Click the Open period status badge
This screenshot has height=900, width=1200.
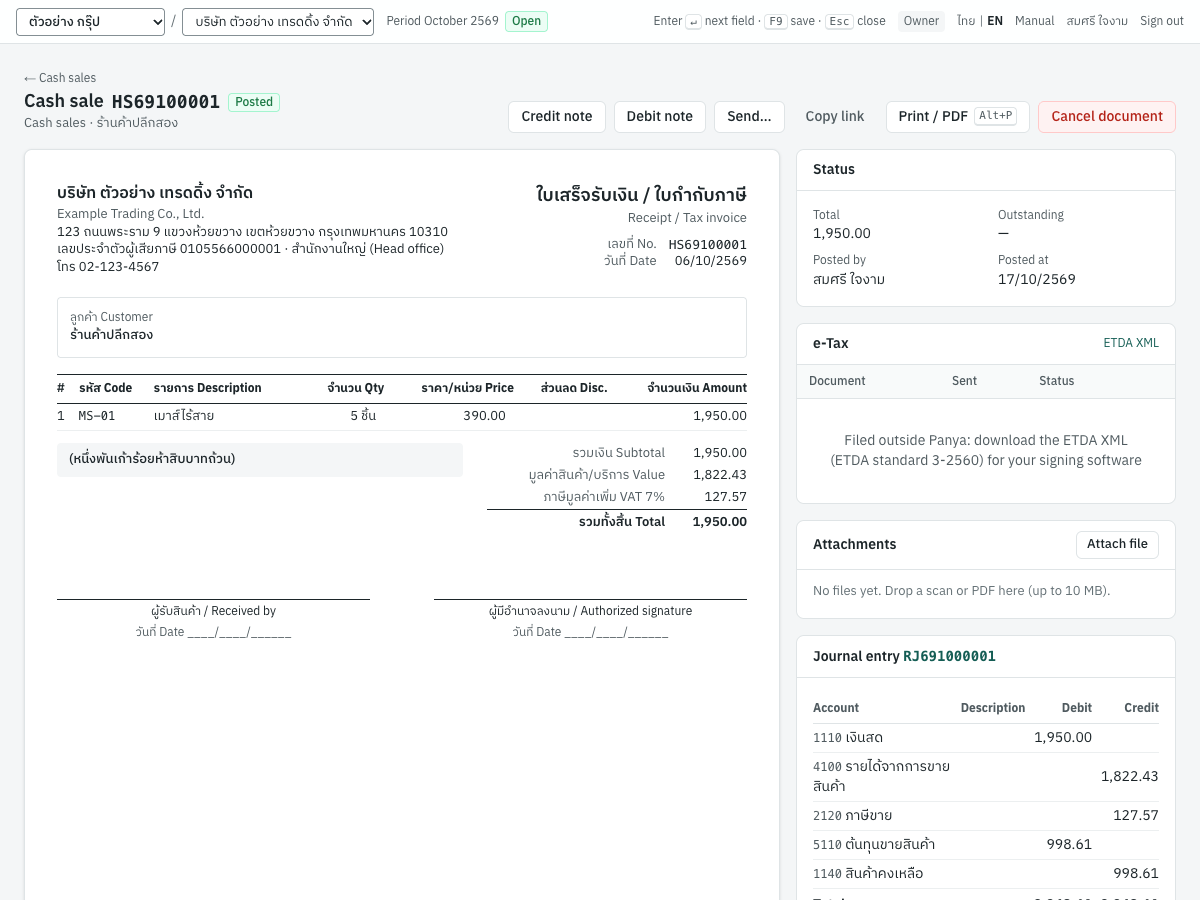(526, 21)
